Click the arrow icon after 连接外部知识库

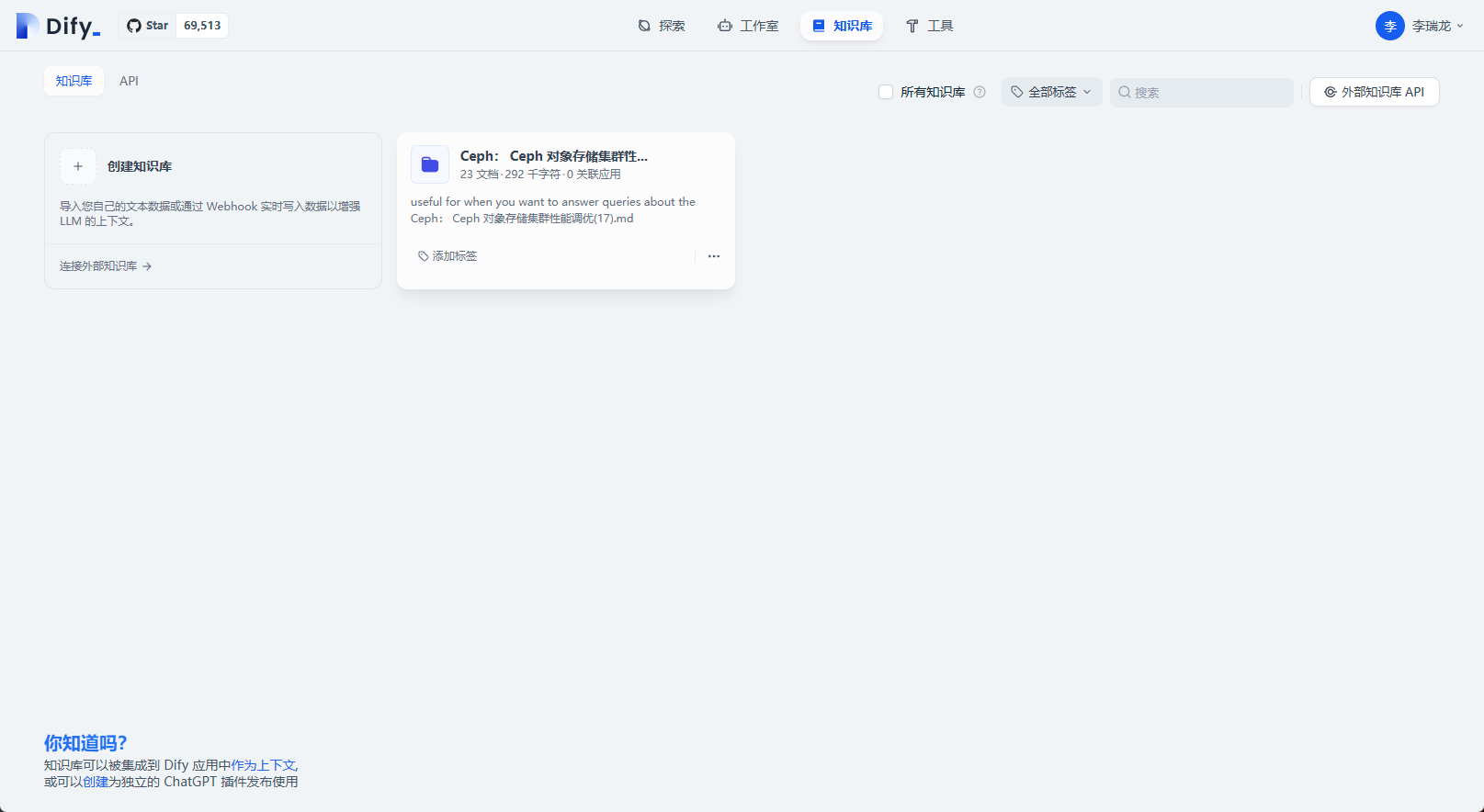point(147,266)
